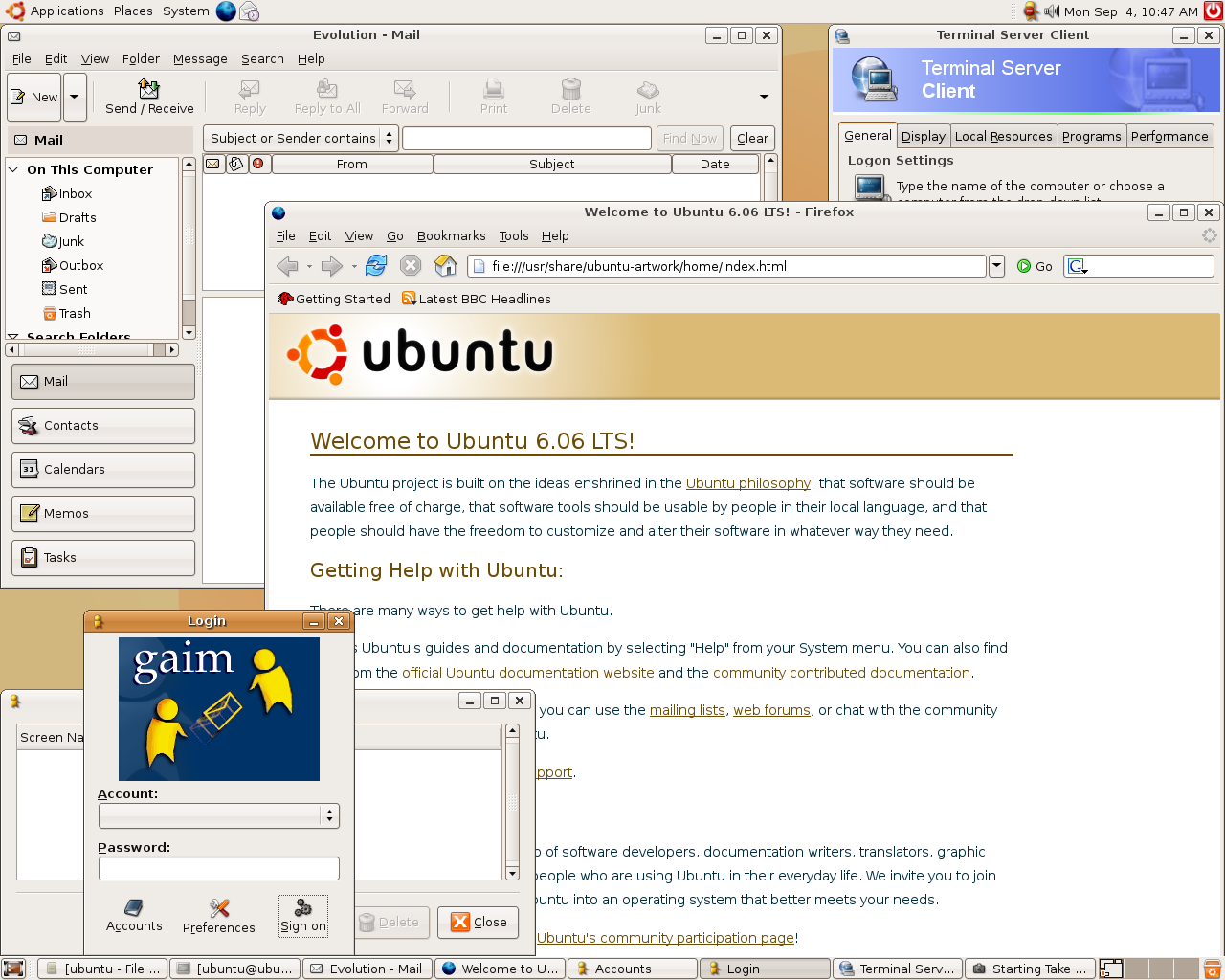Click the Print icon in Evolution toolbar
The height and width of the screenshot is (980, 1225).
494,98
